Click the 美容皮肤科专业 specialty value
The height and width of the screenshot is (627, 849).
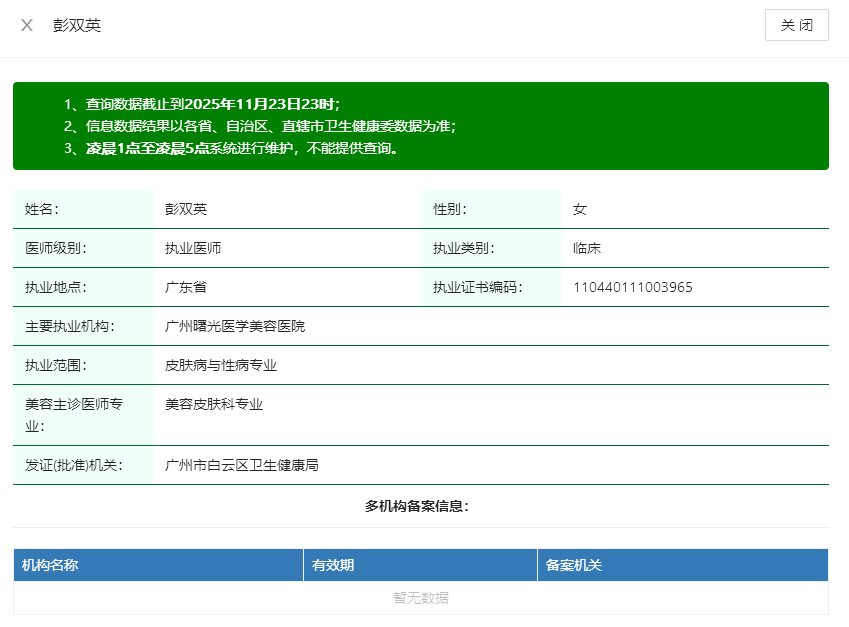click(x=214, y=404)
